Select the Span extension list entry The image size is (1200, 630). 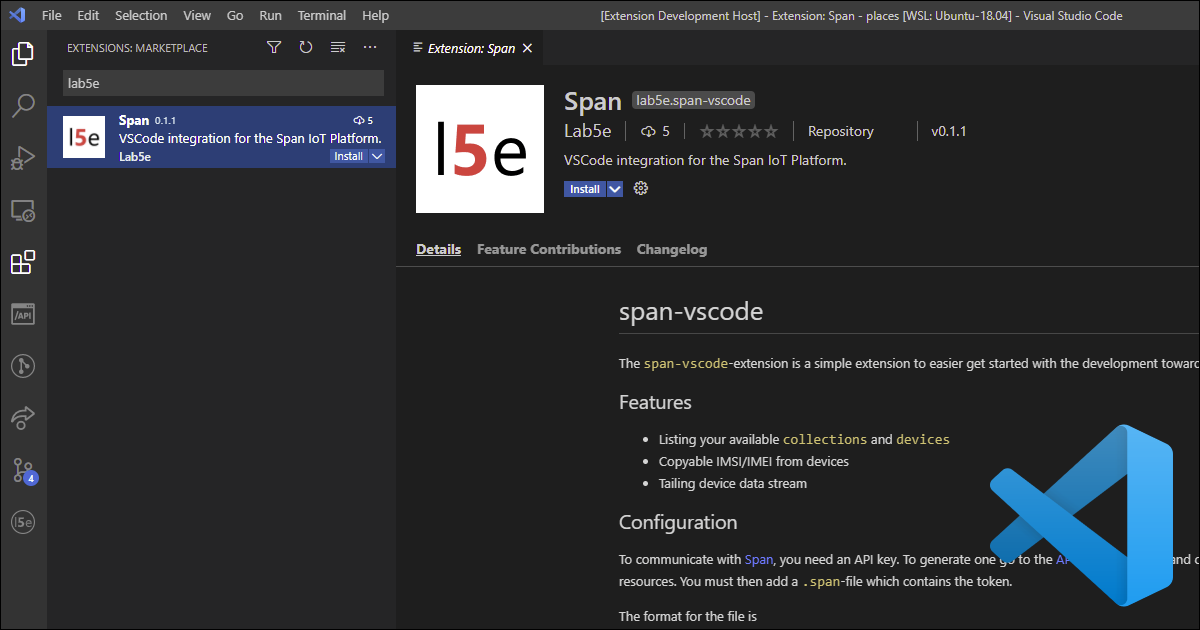(x=221, y=137)
